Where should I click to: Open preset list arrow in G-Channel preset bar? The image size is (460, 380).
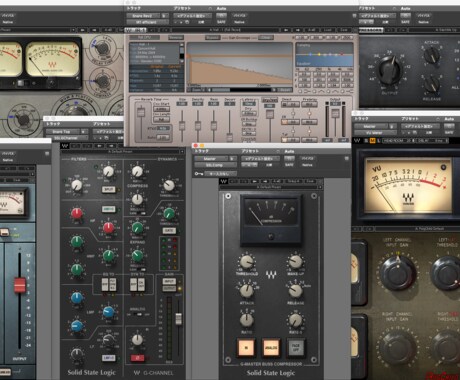tap(182, 152)
